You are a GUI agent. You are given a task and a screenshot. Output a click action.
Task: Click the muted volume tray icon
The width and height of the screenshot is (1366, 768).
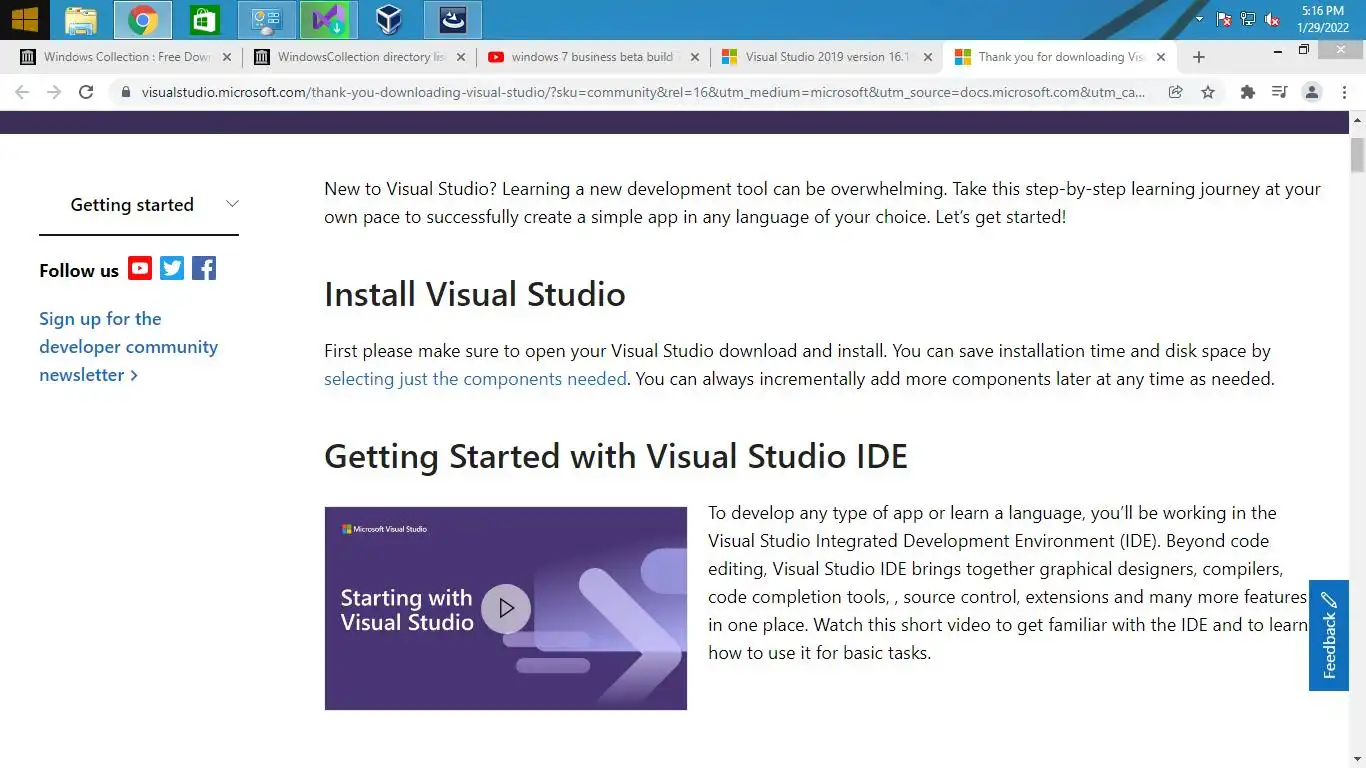[x=1272, y=19]
